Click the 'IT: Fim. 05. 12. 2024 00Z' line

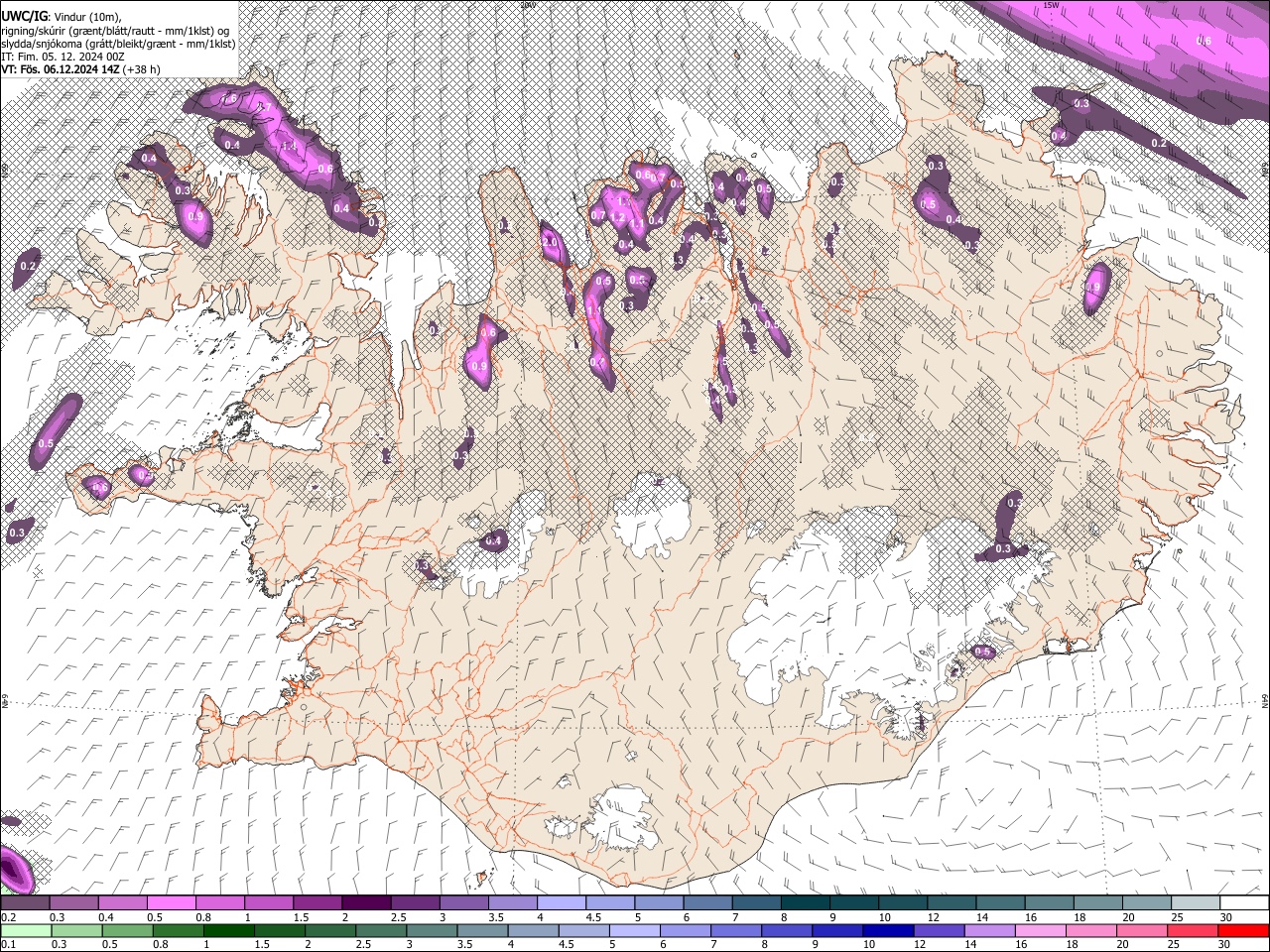point(63,57)
